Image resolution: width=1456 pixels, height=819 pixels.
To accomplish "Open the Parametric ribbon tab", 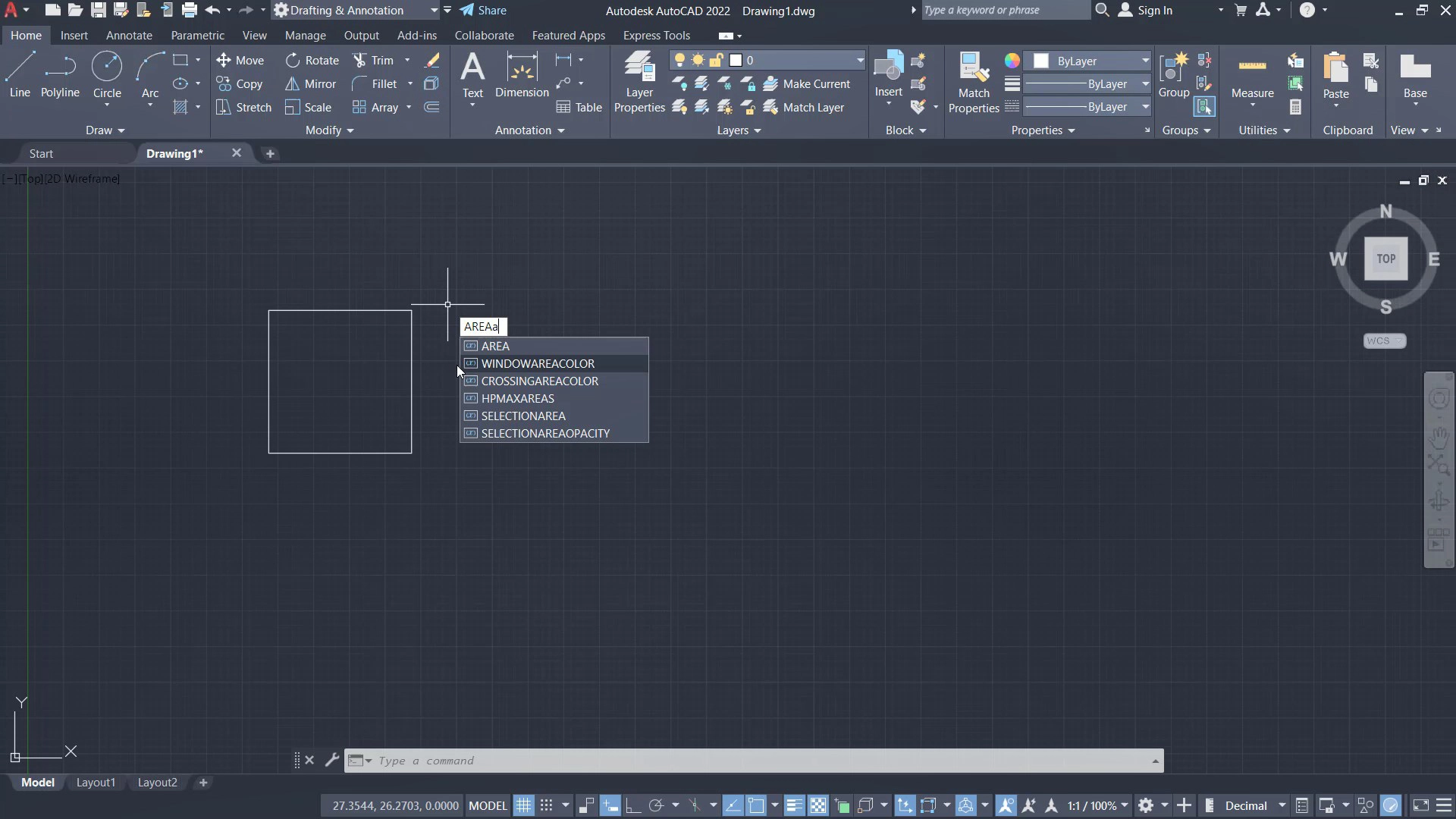I will click(x=197, y=35).
